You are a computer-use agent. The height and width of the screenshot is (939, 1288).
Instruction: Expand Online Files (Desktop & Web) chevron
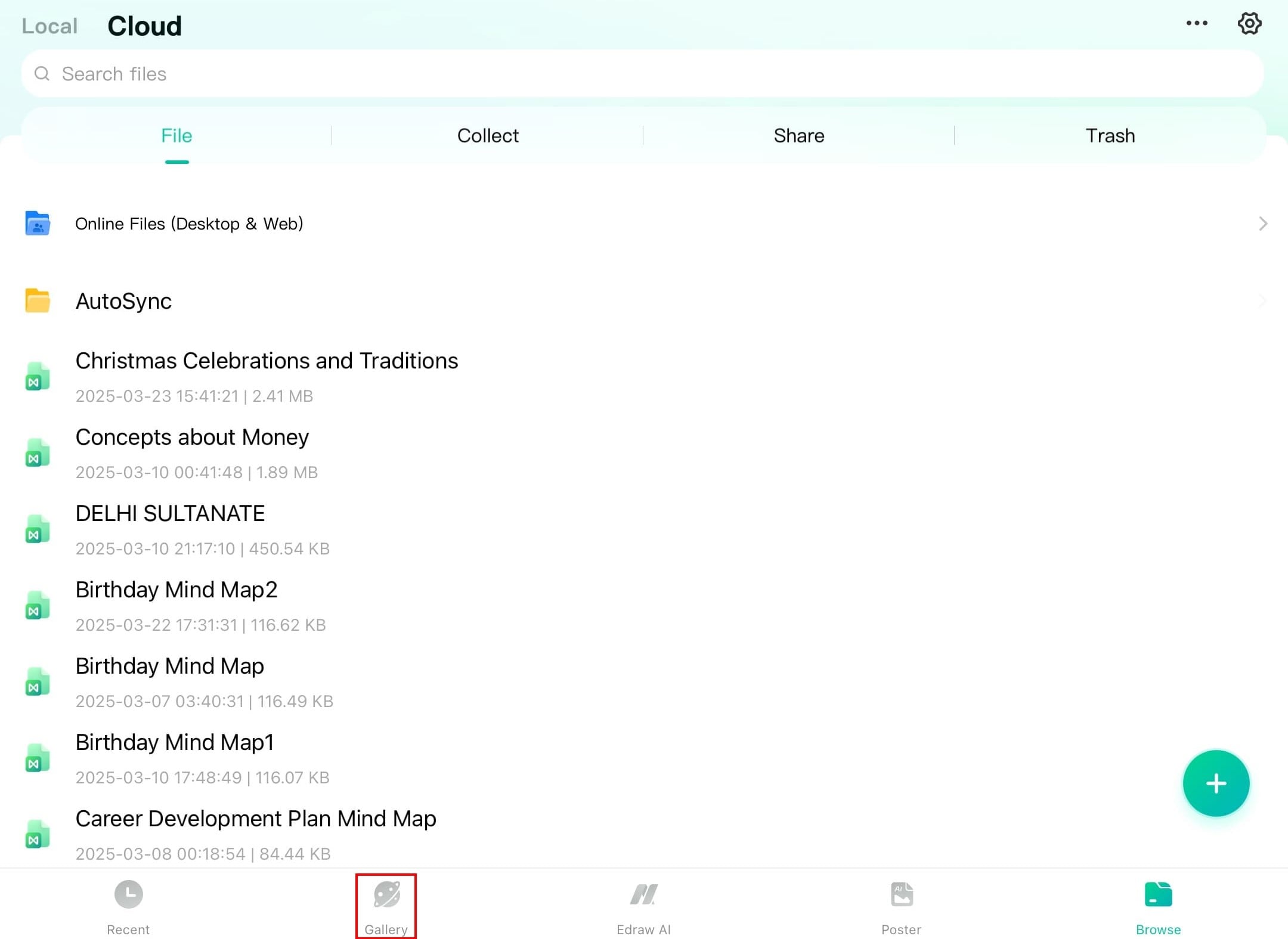[x=1262, y=224]
